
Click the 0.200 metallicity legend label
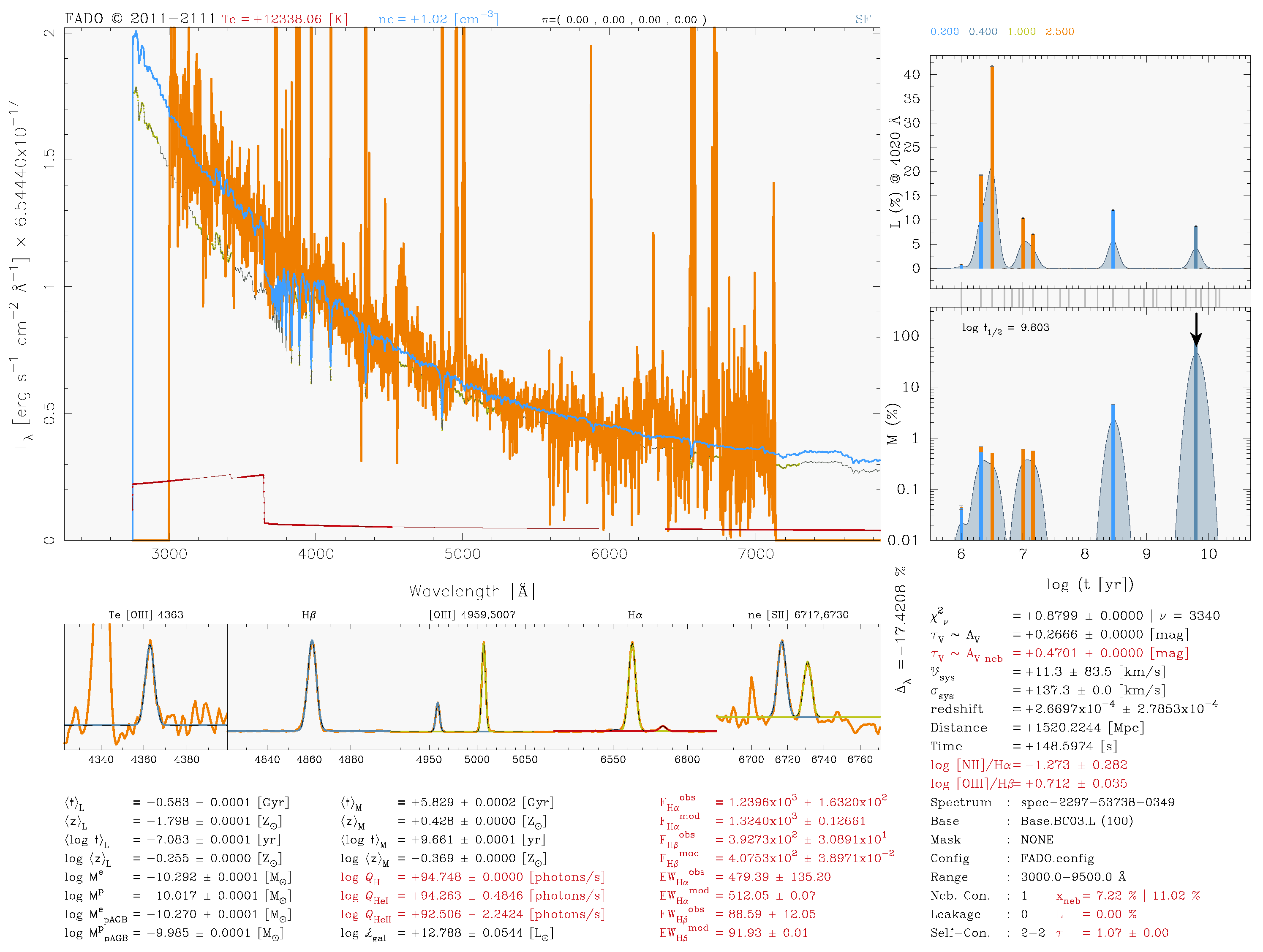tap(945, 31)
